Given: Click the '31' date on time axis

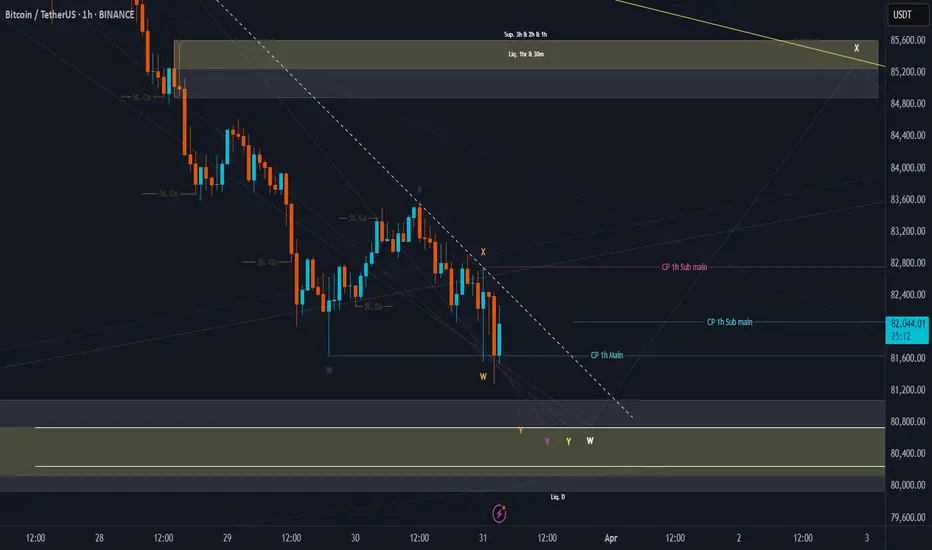Looking at the screenshot, I should pyautogui.click(x=483, y=538).
